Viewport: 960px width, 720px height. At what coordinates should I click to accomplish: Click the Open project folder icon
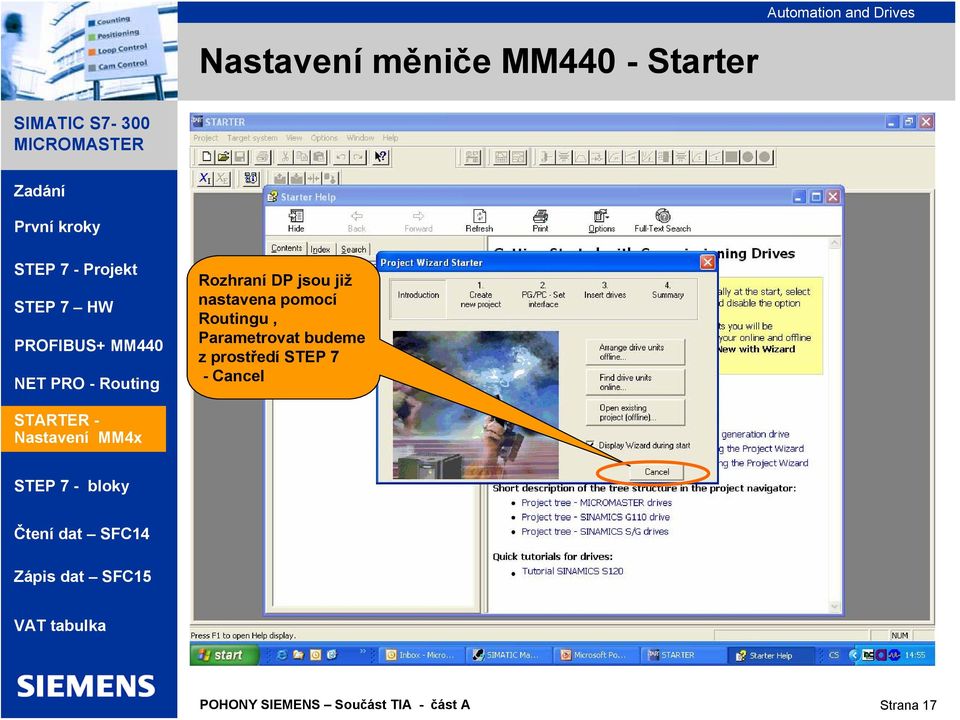click(223, 157)
